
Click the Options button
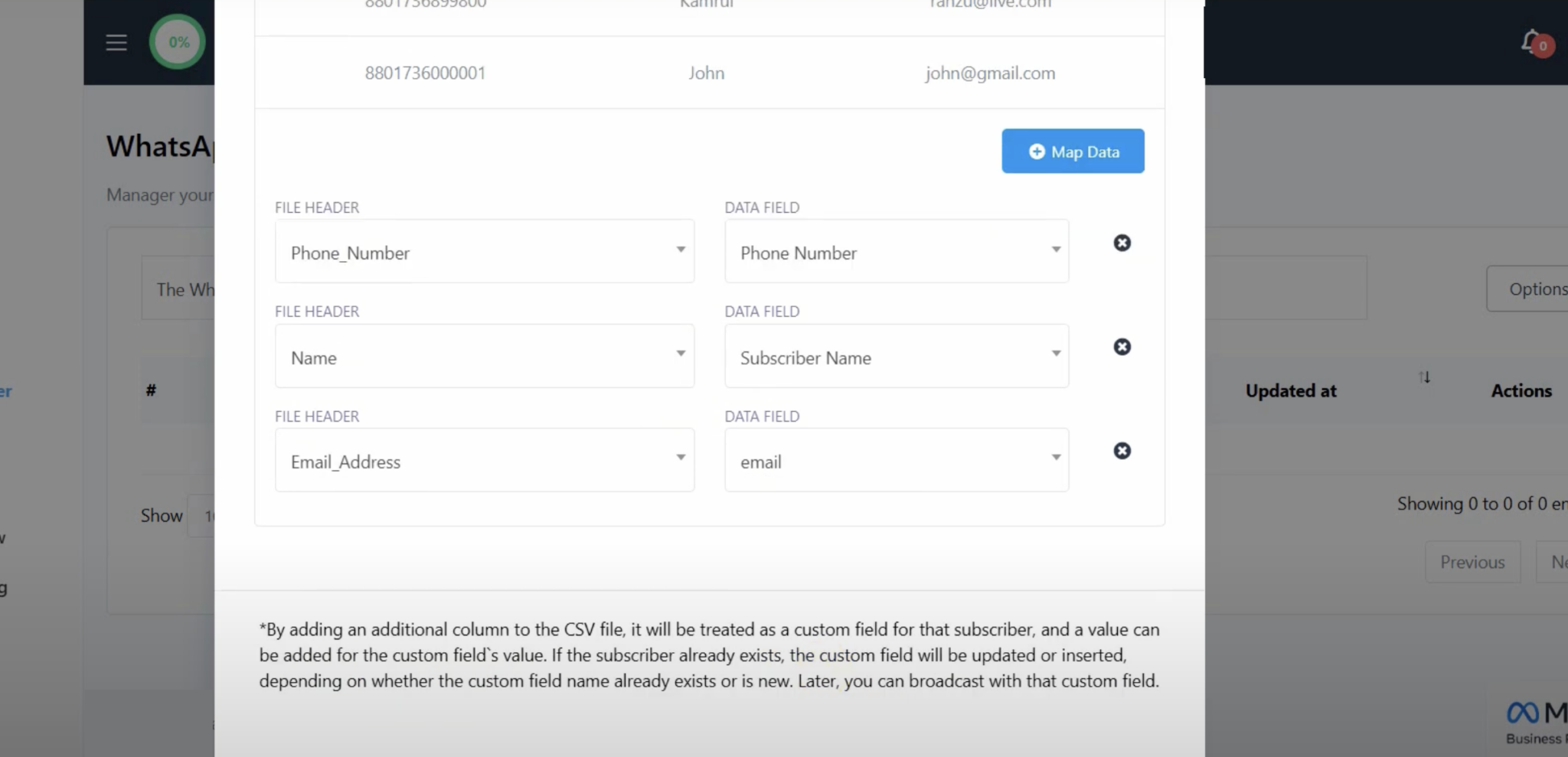(x=1528, y=289)
